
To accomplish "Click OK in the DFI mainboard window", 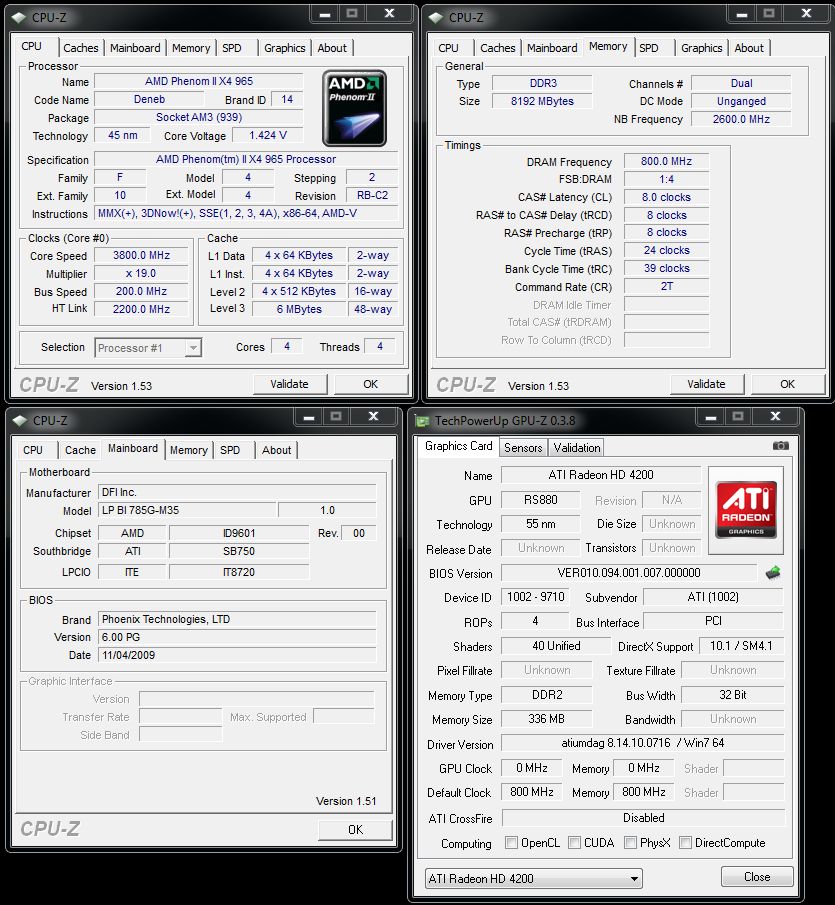I will pos(355,829).
